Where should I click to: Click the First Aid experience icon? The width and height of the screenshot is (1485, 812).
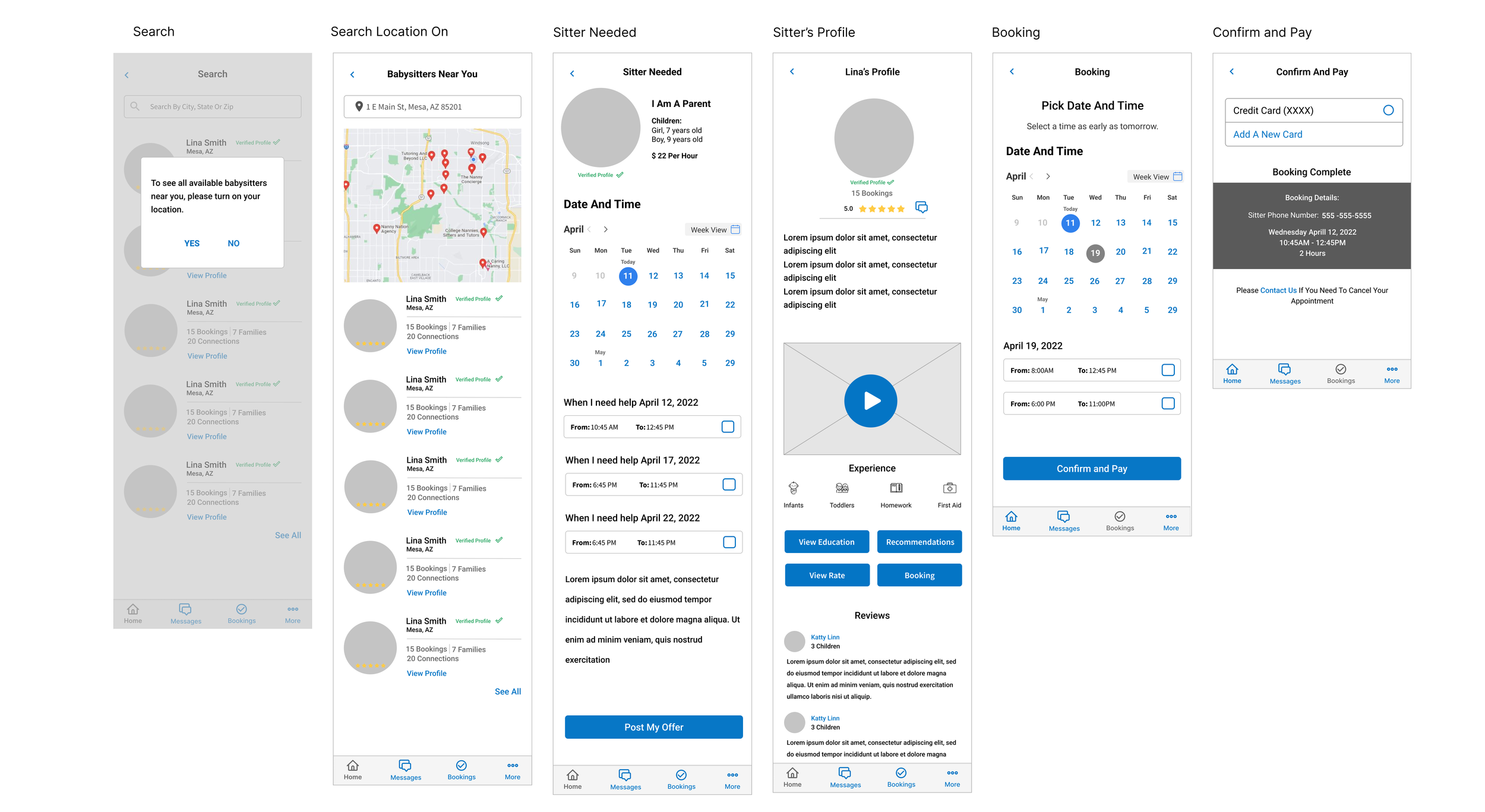click(949, 488)
